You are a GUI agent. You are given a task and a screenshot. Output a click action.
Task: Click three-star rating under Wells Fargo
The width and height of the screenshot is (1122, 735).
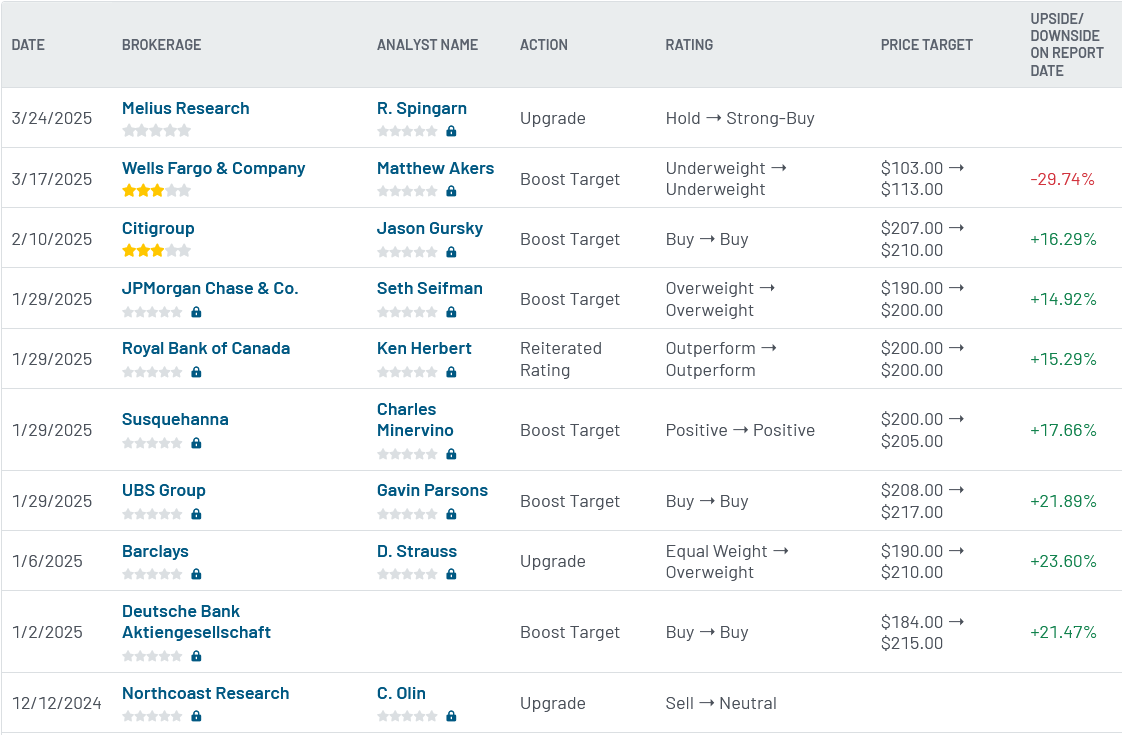tap(157, 190)
